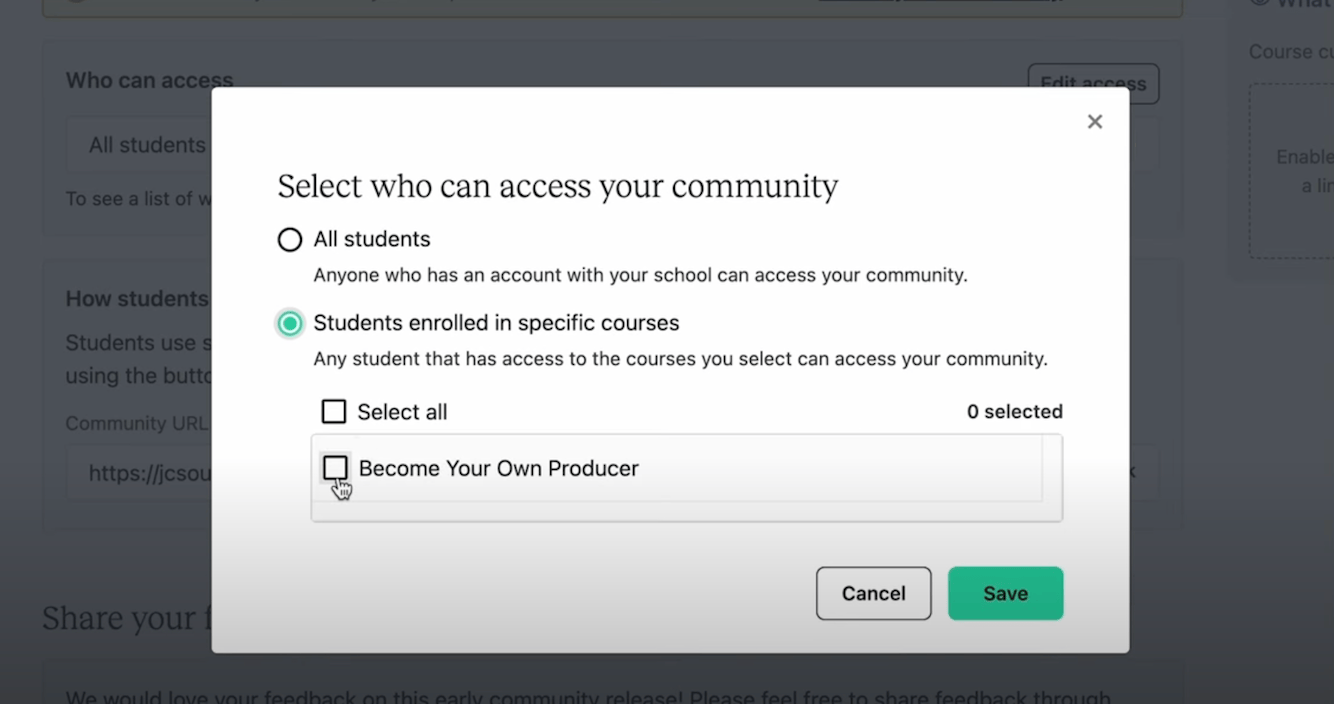Select "Students enrolled in specific courses" option

[x=290, y=323]
